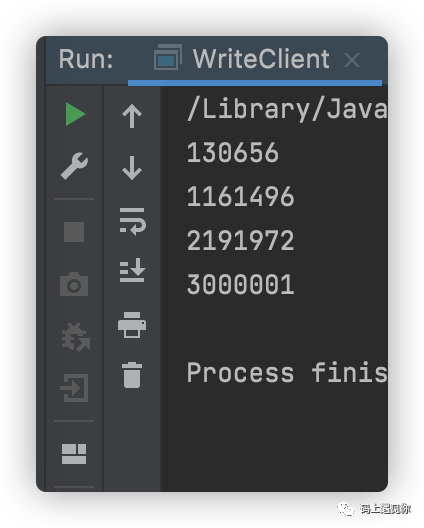Click the /Library/Java command line
This screenshot has width=424, height=528.
(x=287, y=110)
